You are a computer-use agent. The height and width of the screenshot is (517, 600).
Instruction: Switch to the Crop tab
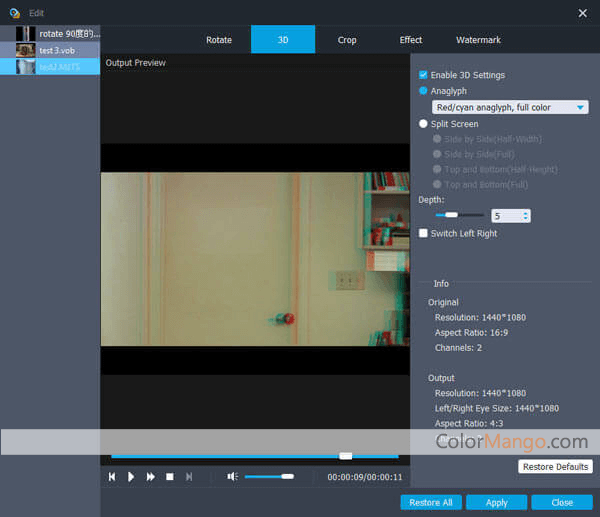click(347, 40)
